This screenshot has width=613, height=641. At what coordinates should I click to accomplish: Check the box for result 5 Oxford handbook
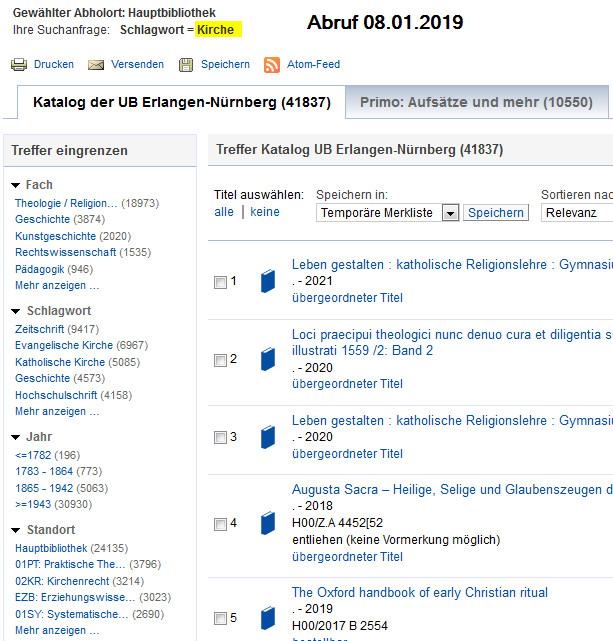pos(220,619)
